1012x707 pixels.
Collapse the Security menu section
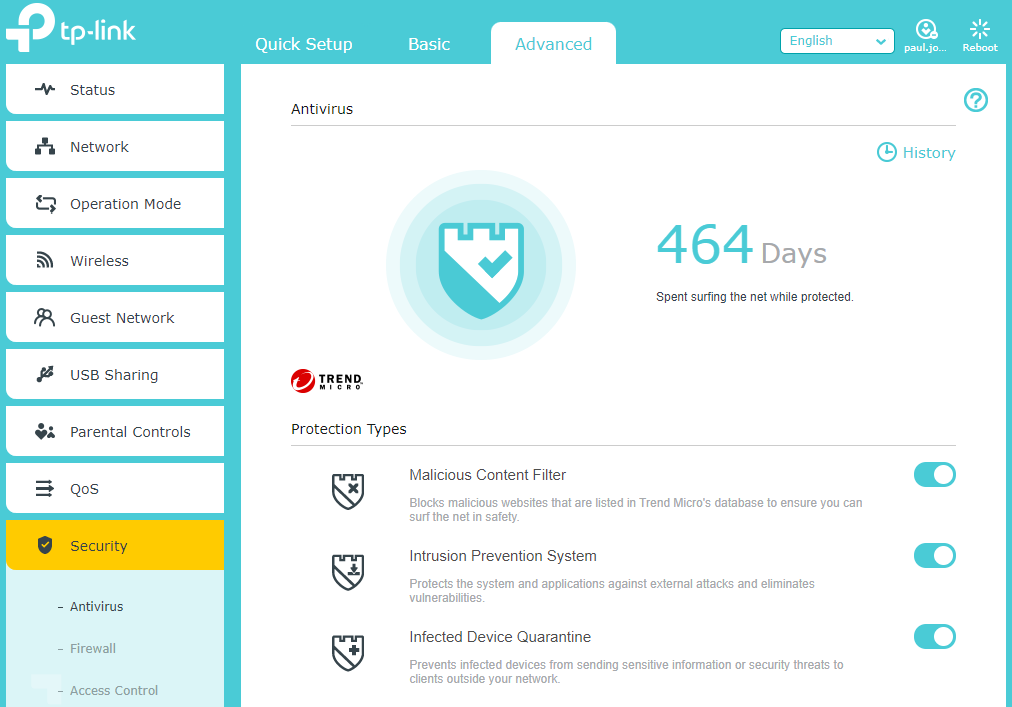[x=115, y=545]
